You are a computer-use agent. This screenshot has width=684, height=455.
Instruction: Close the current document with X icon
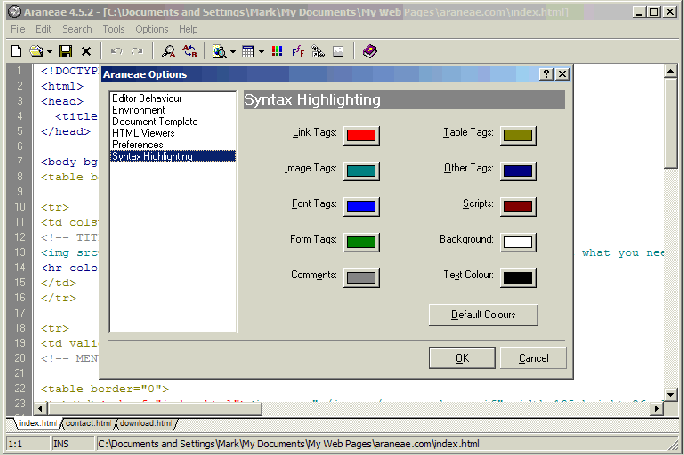pyautogui.click(x=86, y=51)
